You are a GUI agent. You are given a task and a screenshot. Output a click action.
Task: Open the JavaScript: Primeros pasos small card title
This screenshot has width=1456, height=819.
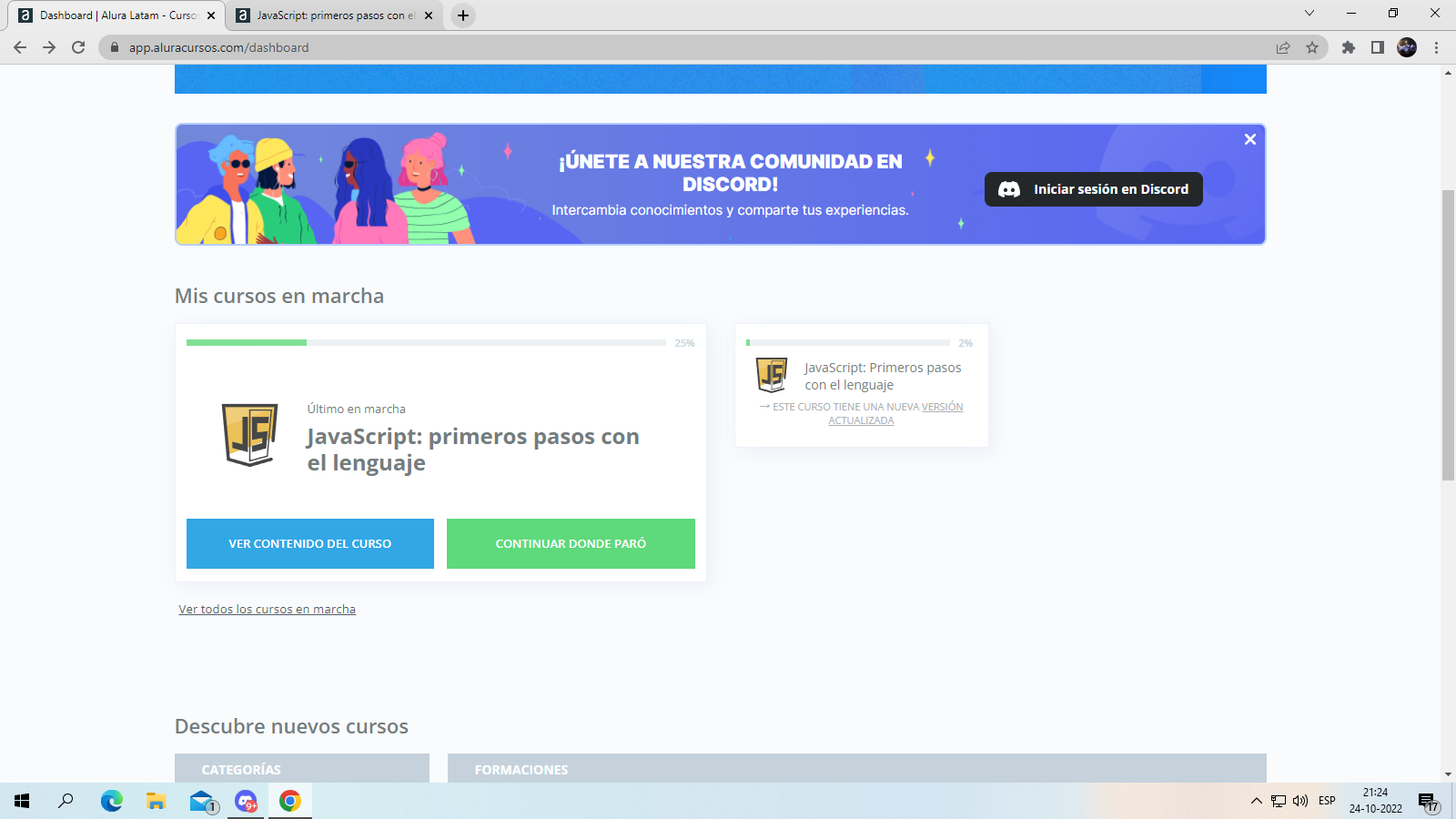pyautogui.click(x=883, y=376)
